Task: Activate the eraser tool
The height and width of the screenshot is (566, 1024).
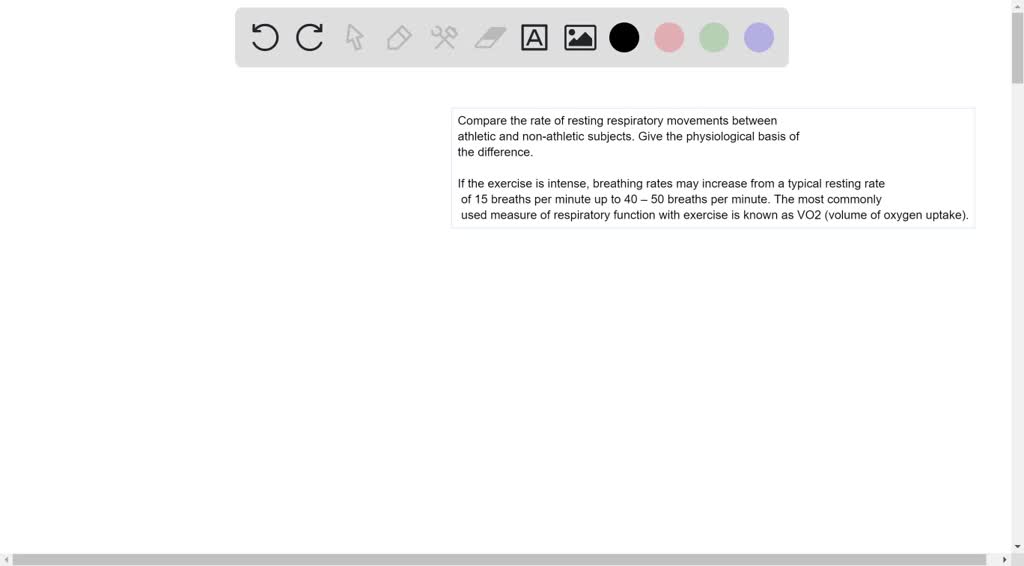Action: tap(490, 38)
